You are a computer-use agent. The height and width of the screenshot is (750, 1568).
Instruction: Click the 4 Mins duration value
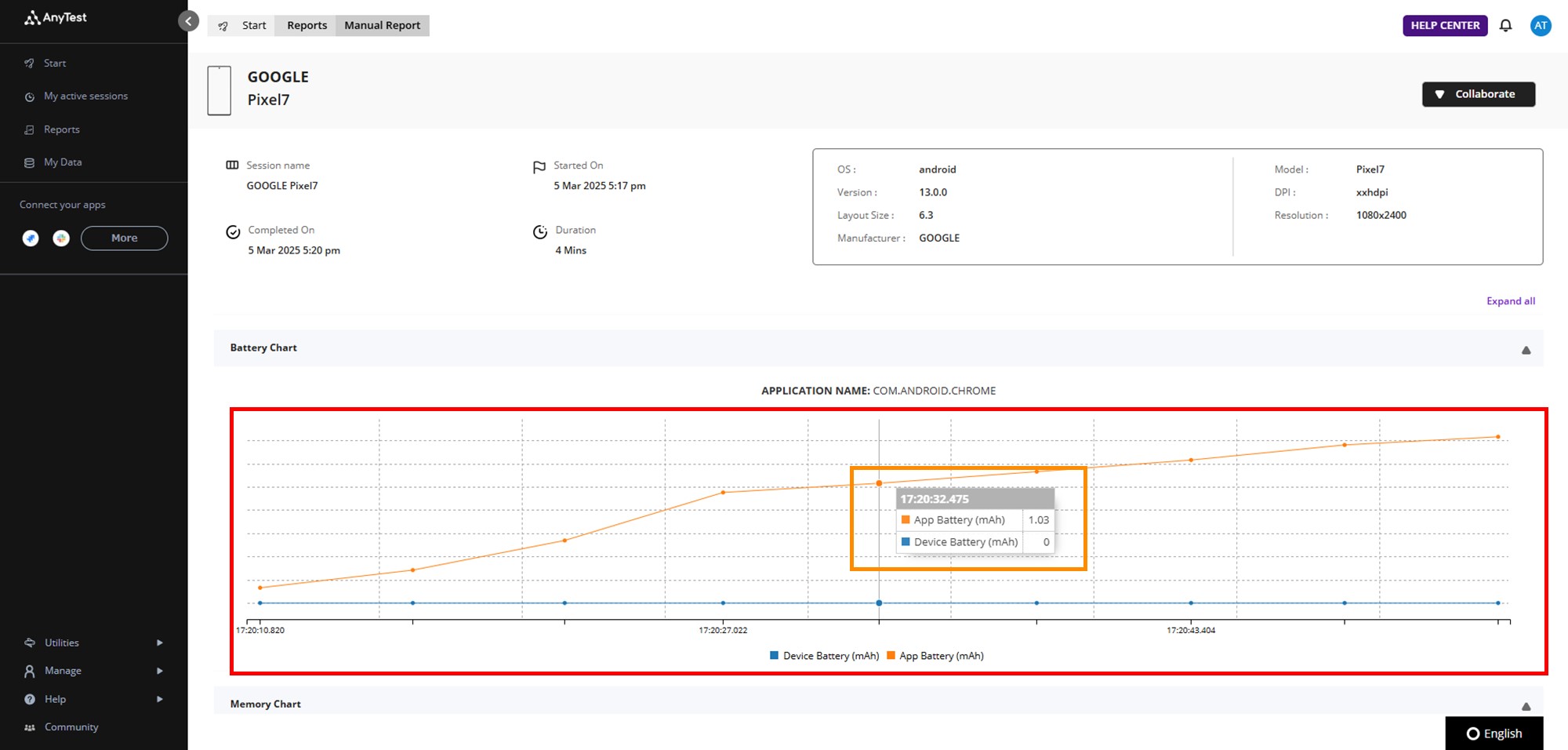(571, 250)
